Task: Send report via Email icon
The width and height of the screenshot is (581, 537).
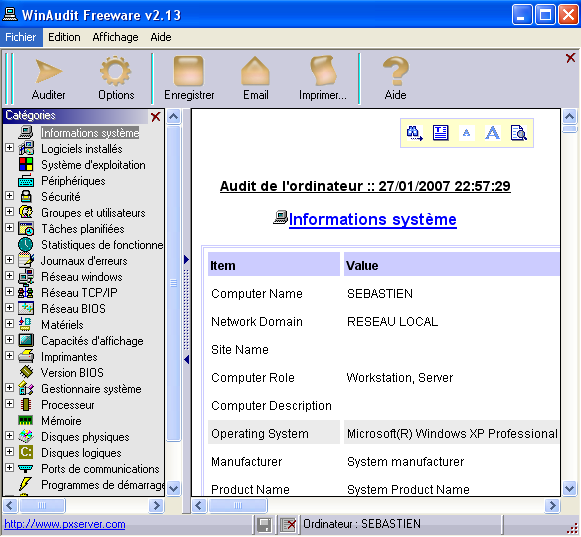Action: [x=256, y=79]
